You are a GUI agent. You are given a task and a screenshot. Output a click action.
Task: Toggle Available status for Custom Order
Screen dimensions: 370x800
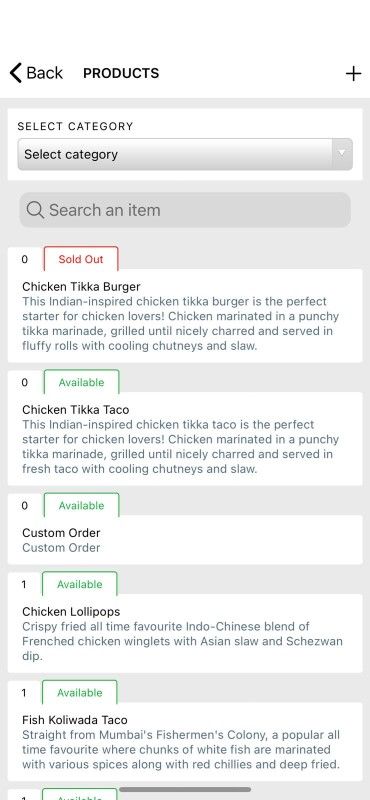[x=81, y=506]
